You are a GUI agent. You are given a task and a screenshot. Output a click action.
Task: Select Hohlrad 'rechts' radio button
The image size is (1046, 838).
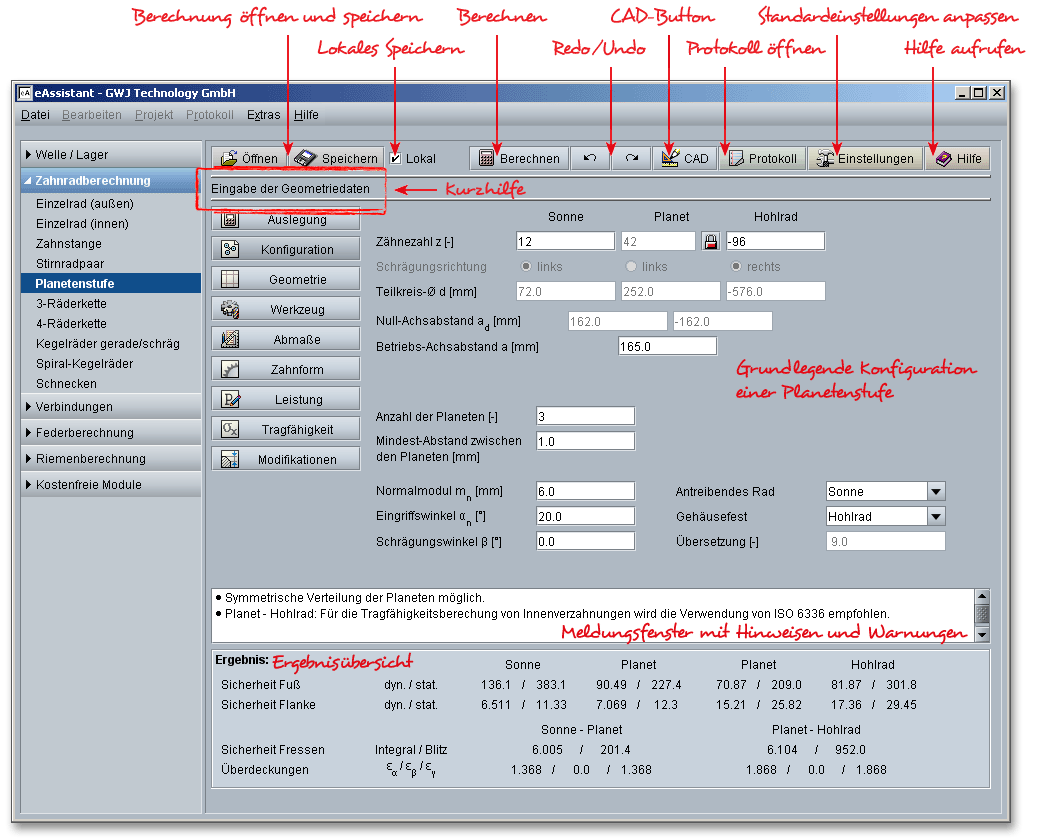coord(736,267)
